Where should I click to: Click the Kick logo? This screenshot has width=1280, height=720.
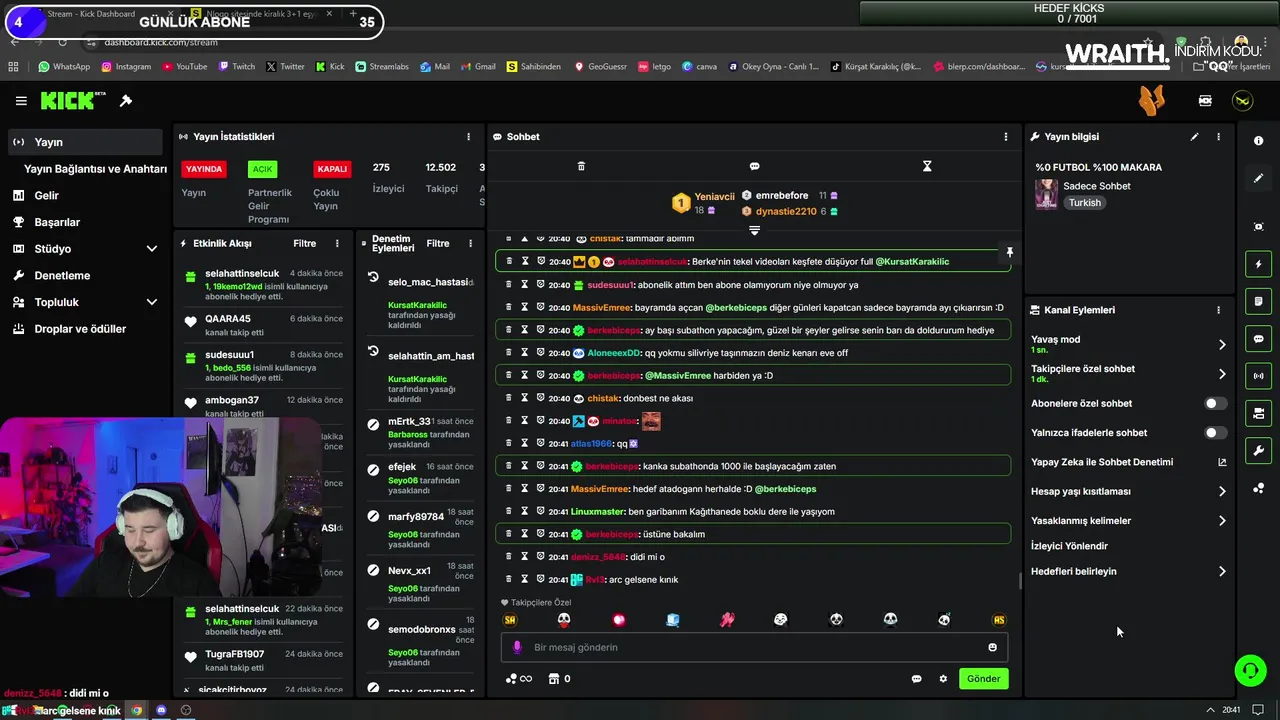point(73,101)
